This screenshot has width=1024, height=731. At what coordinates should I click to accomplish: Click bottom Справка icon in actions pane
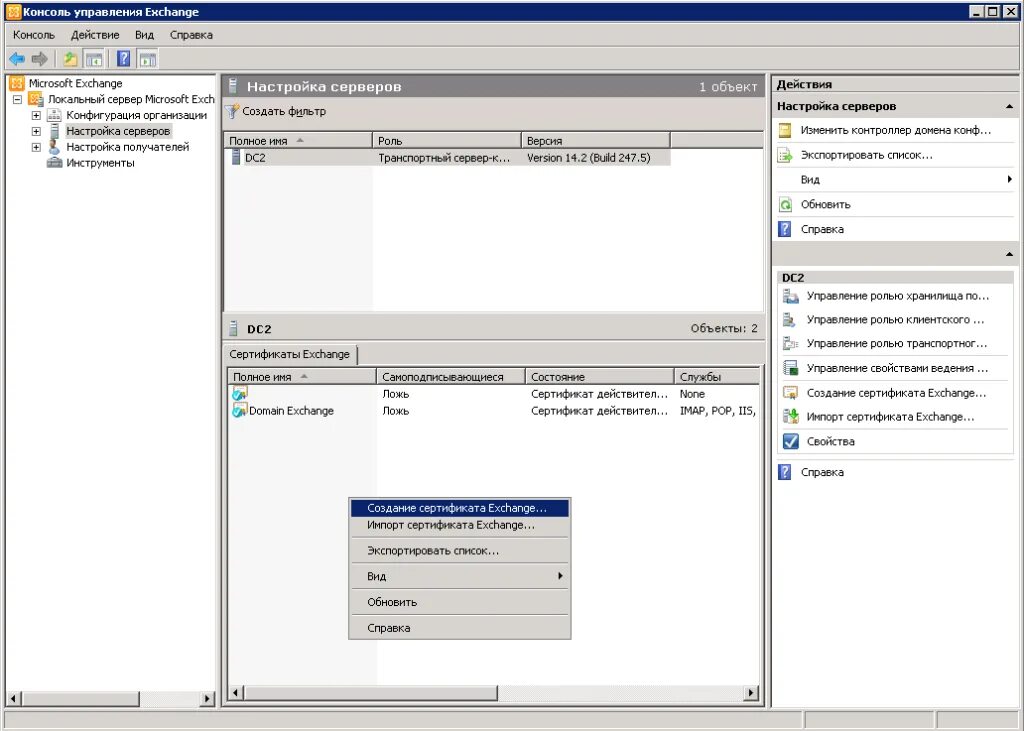click(x=785, y=472)
